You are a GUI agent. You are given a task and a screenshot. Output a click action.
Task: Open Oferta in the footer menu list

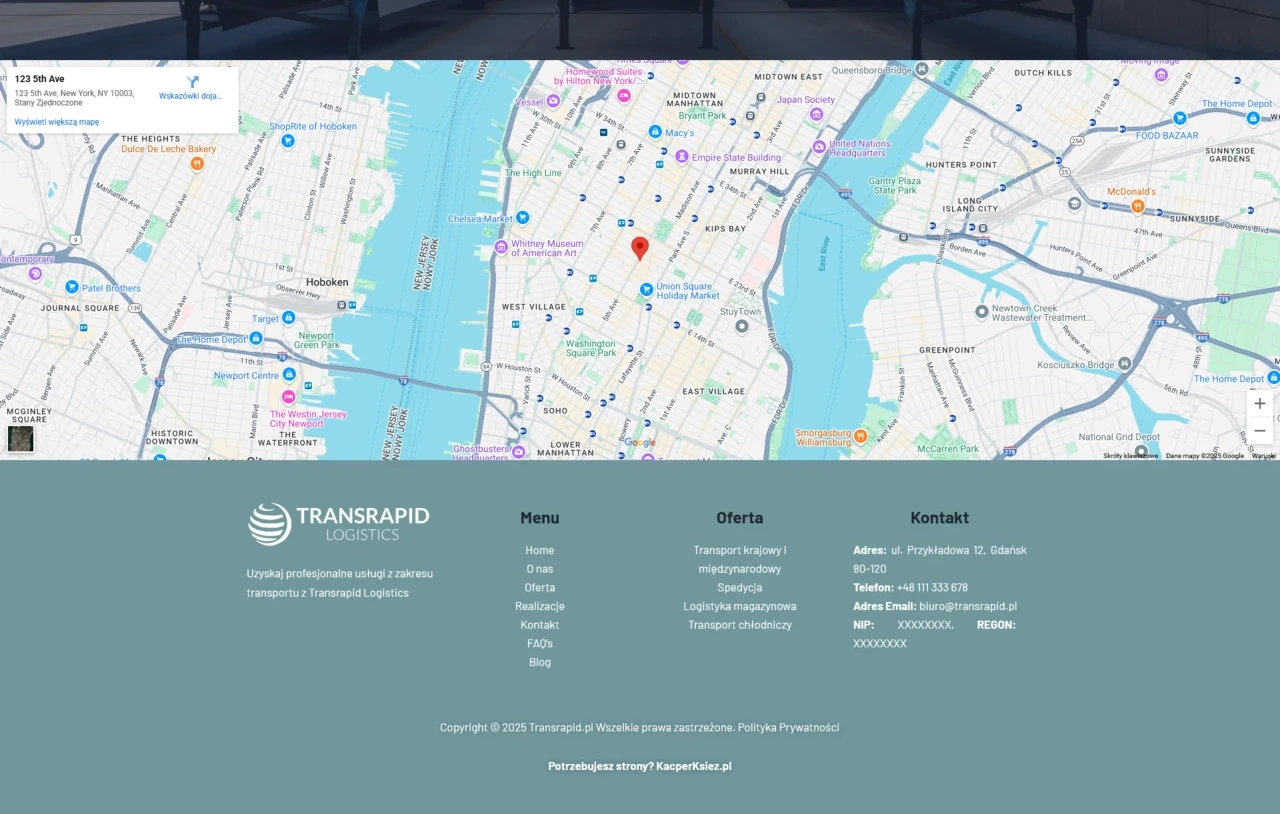540,587
